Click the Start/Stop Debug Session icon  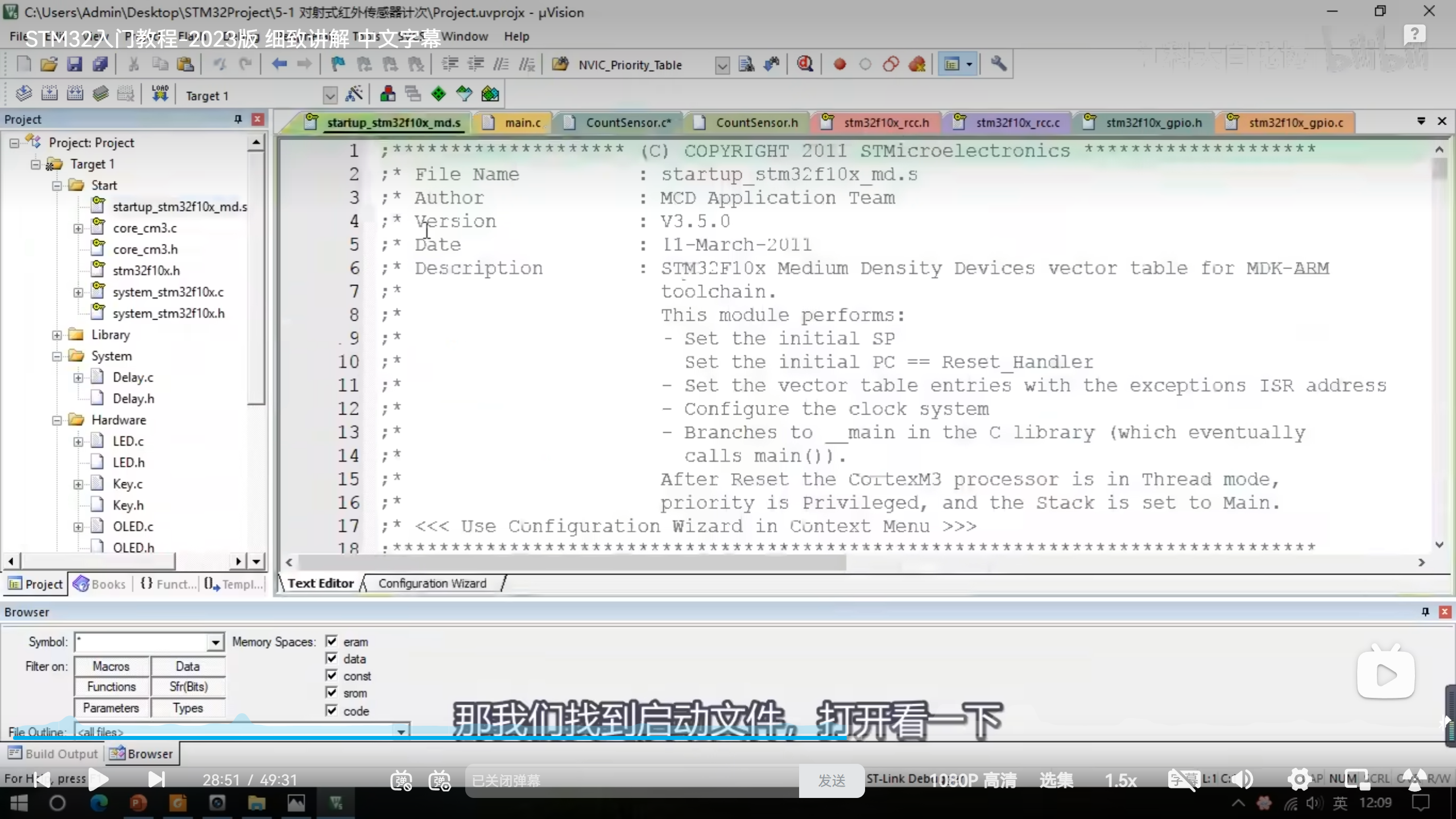point(805,64)
